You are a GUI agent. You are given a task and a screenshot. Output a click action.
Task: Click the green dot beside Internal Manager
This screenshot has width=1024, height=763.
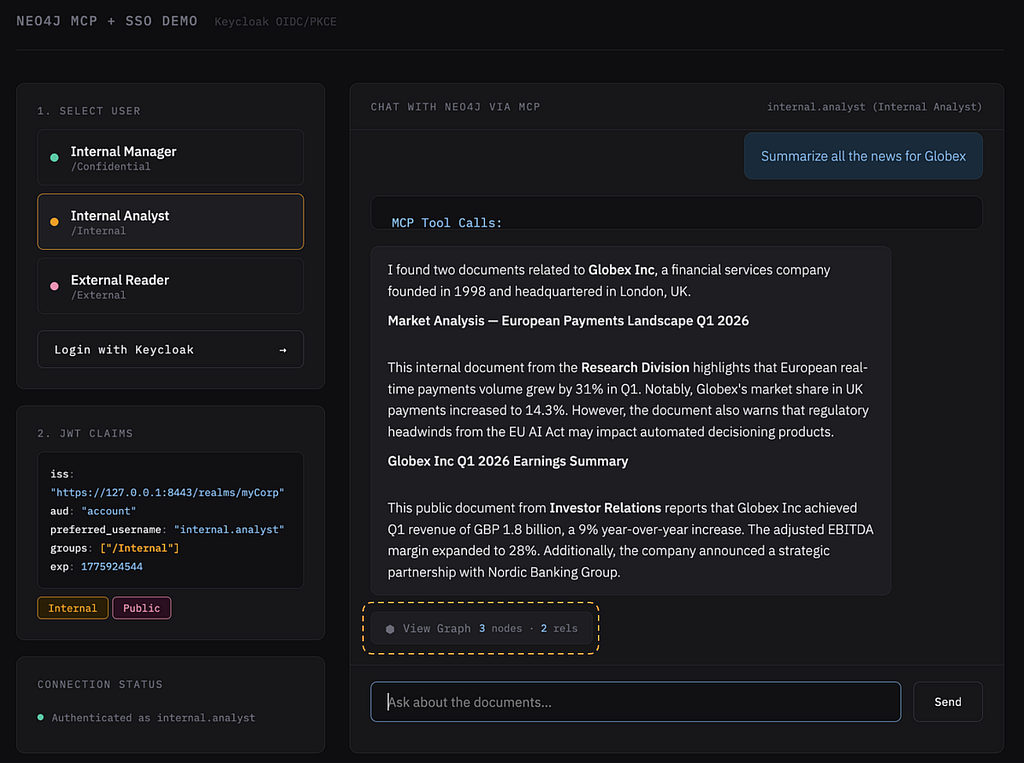(x=54, y=157)
